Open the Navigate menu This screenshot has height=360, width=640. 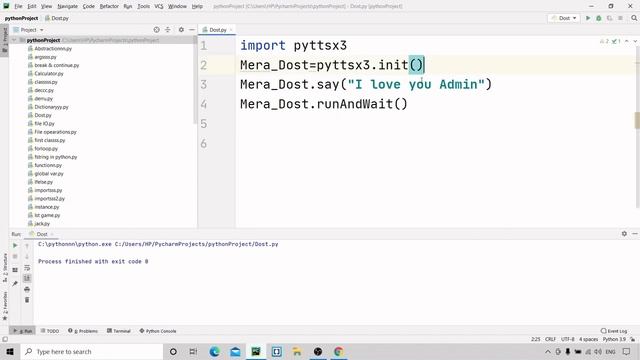[67, 6]
